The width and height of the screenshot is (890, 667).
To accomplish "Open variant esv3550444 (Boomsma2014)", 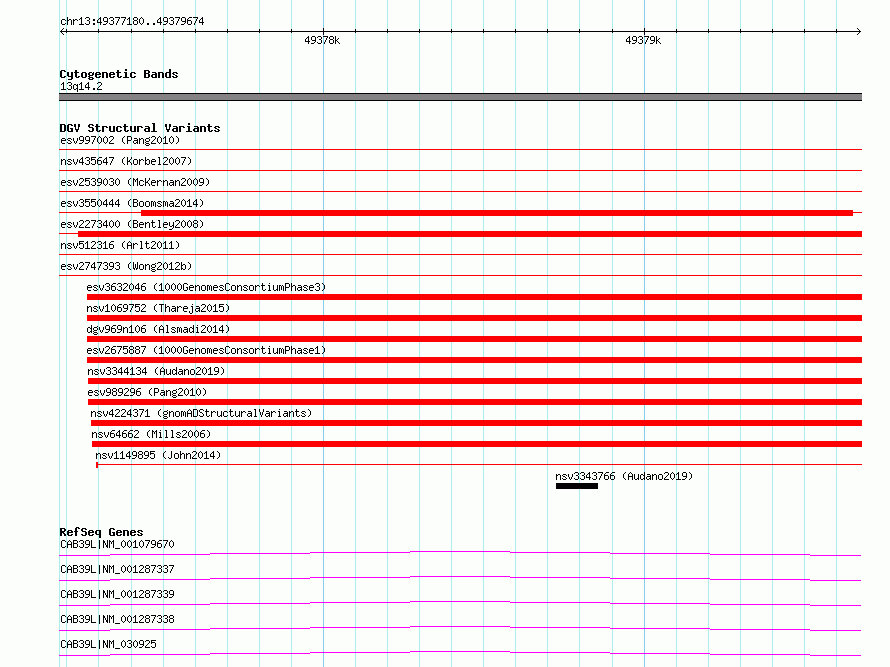I will (x=132, y=203).
